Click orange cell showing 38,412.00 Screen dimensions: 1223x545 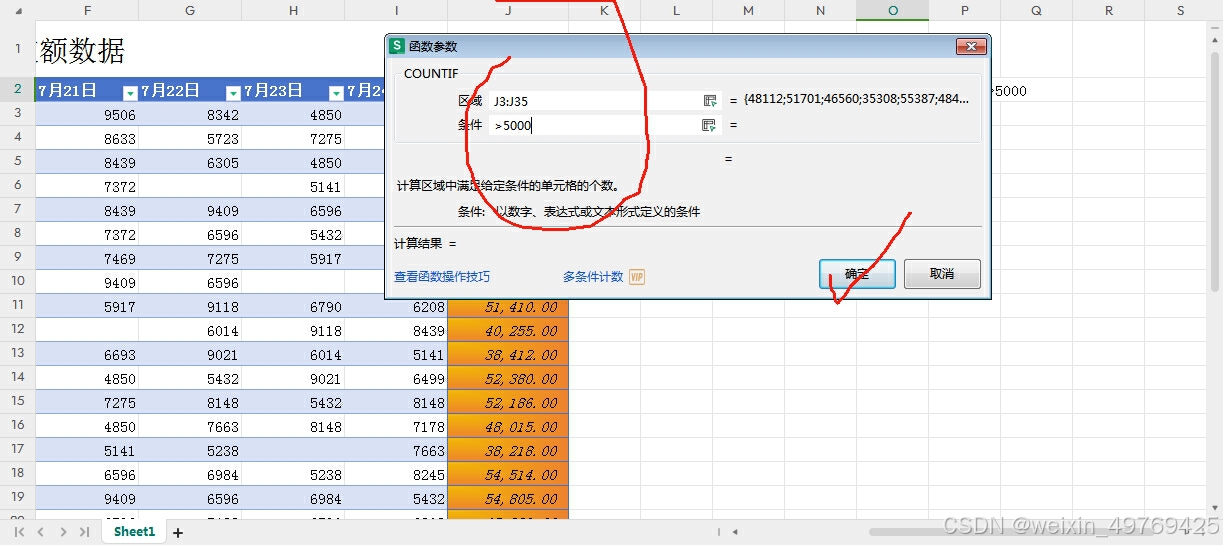coord(508,355)
